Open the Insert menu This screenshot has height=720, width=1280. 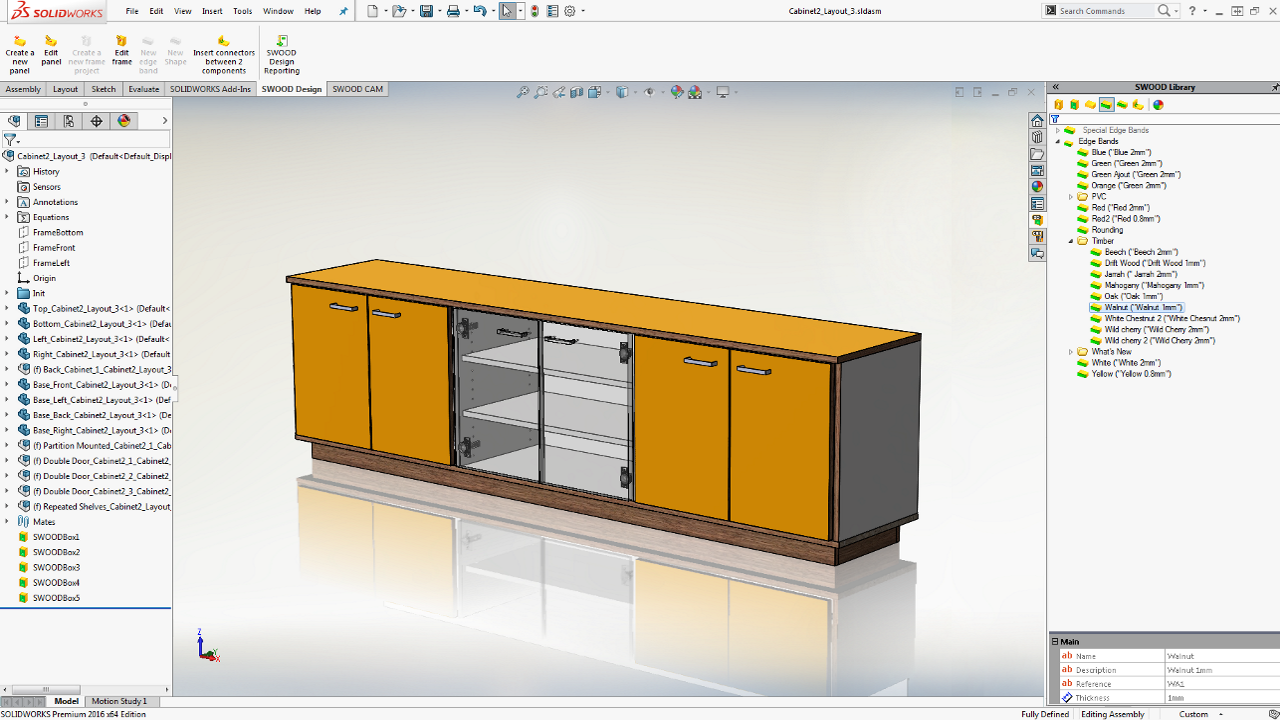(x=212, y=11)
